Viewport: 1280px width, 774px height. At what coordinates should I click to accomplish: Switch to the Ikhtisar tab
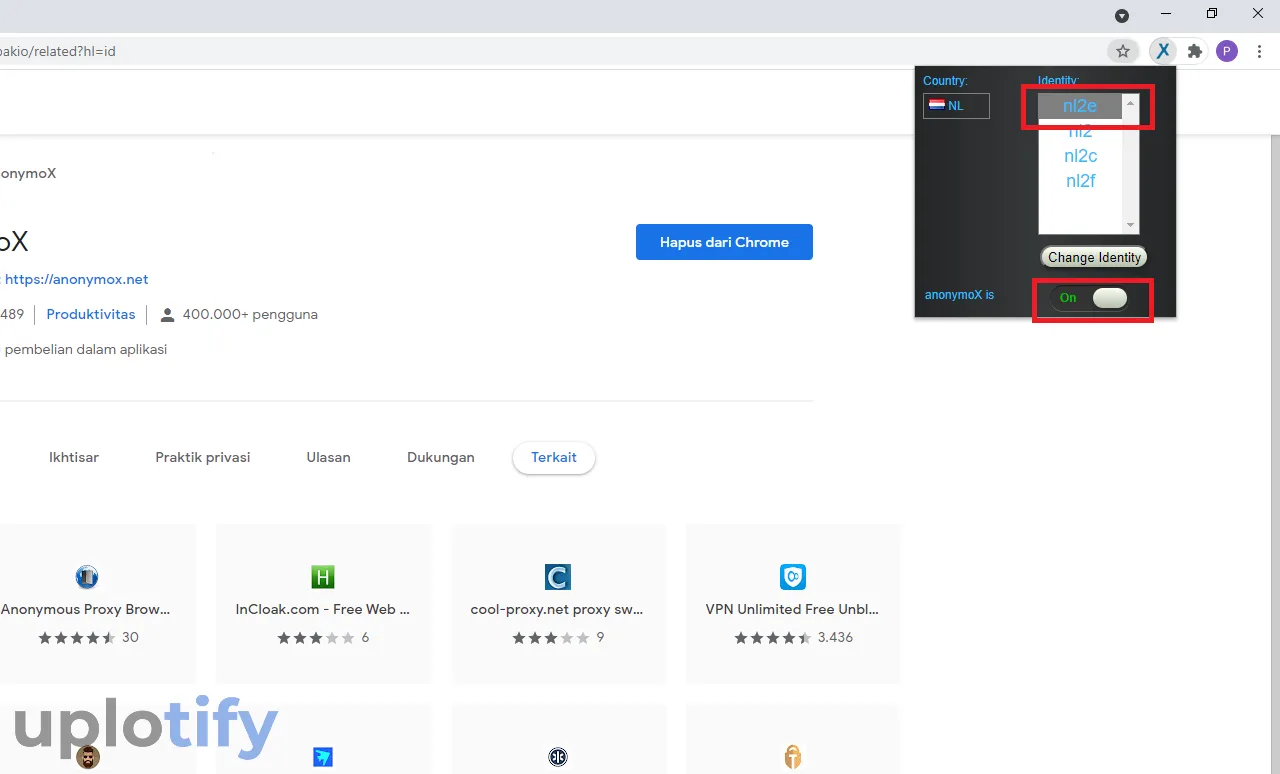tap(74, 457)
